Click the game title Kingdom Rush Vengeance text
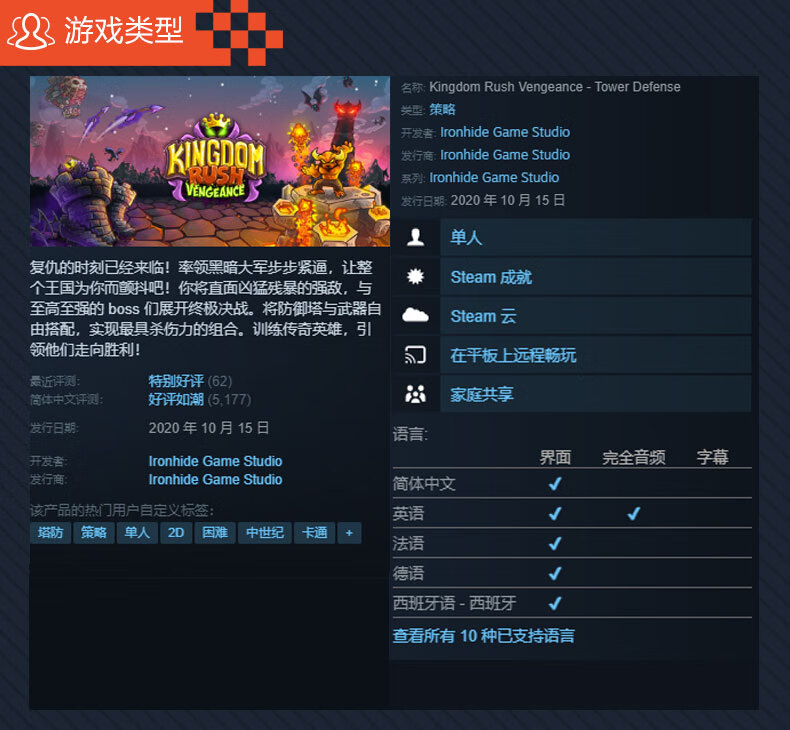The height and width of the screenshot is (730, 790). (555, 87)
